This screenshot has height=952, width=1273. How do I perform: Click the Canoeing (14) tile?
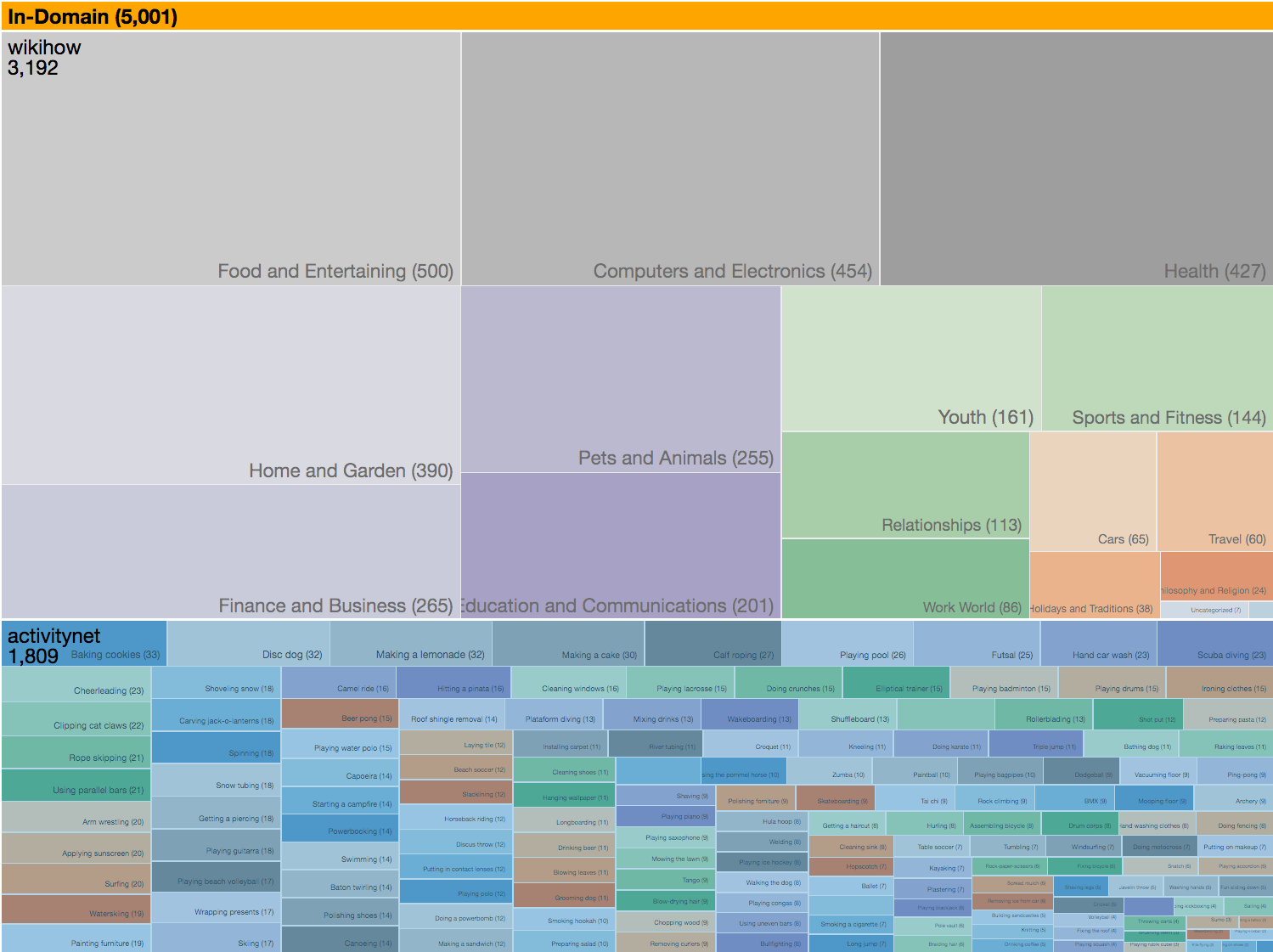tap(340, 939)
